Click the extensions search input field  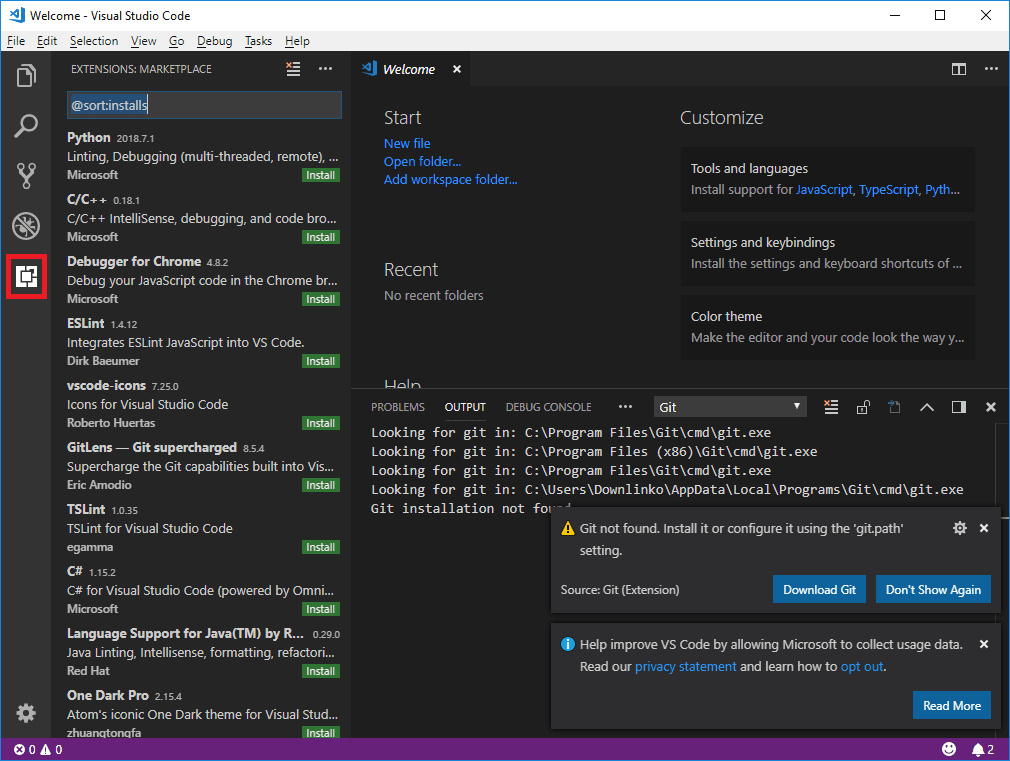(x=204, y=105)
